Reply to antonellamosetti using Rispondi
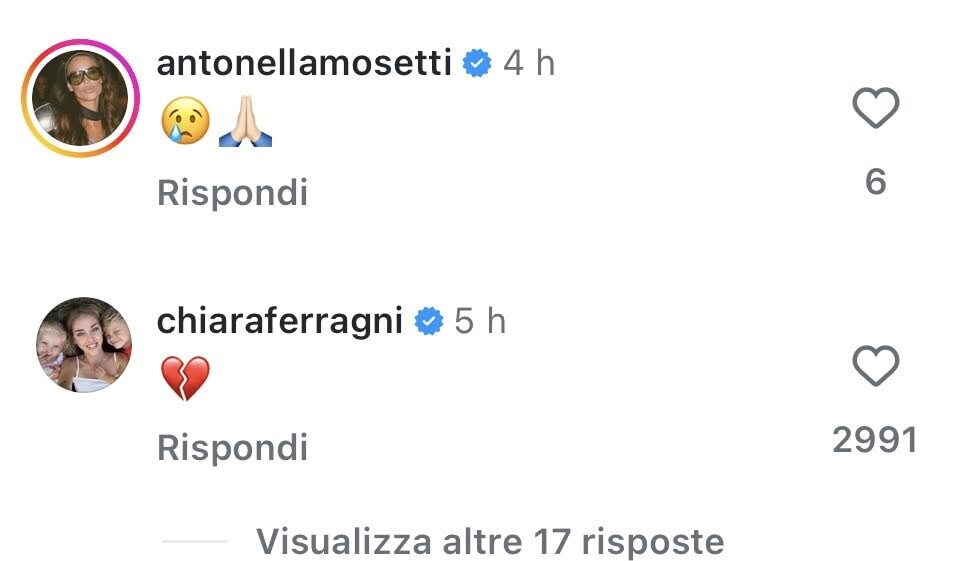959x561 pixels. [x=232, y=192]
